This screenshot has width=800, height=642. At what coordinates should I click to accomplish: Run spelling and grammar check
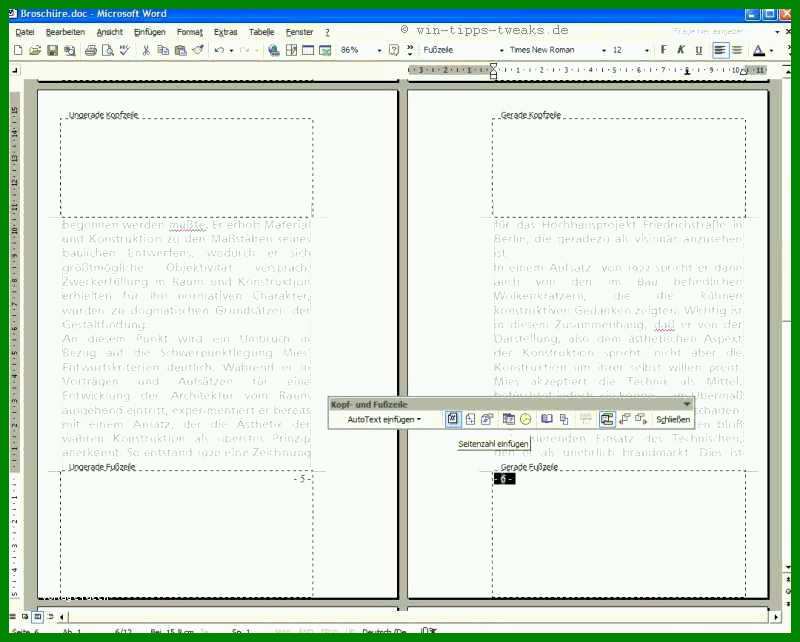click(124, 50)
